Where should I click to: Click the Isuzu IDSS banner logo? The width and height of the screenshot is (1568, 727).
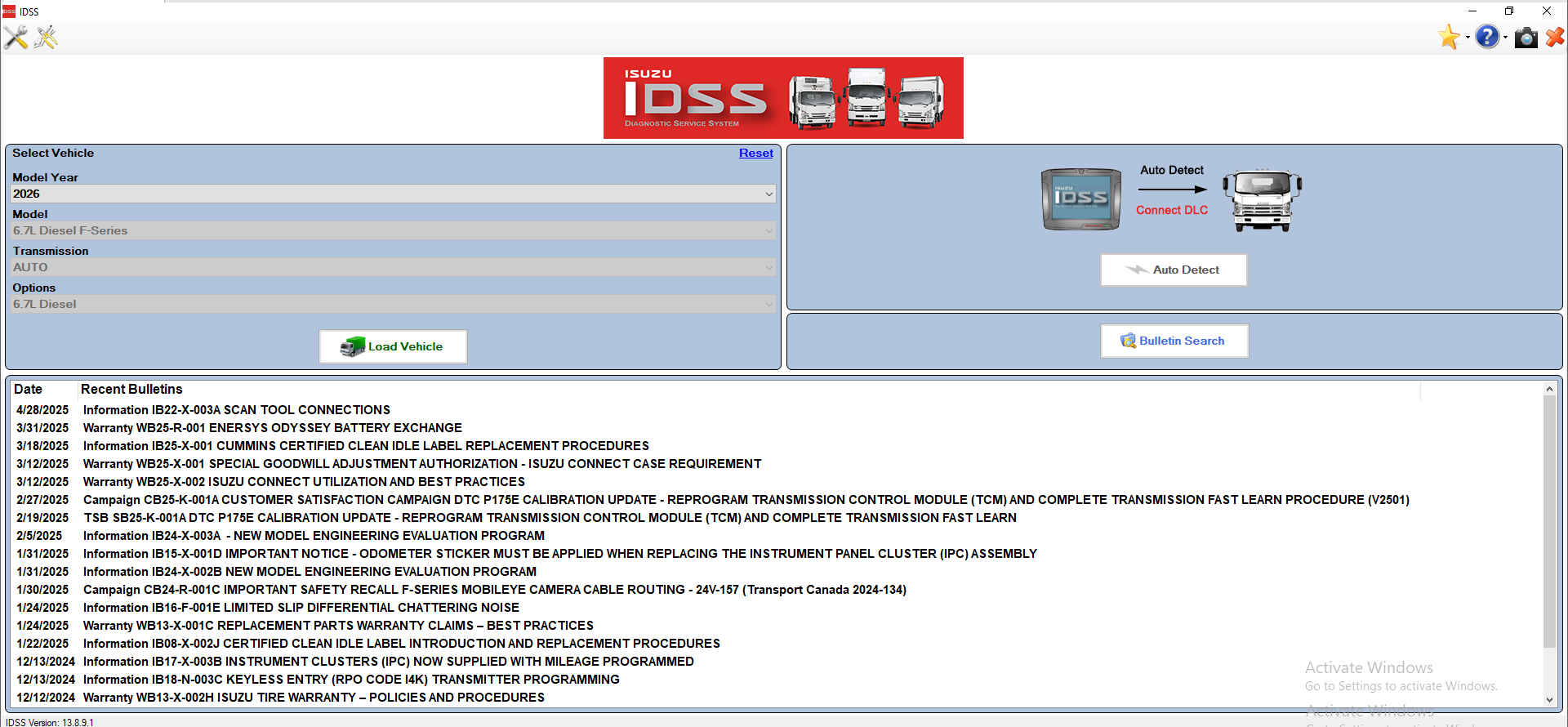[783, 98]
